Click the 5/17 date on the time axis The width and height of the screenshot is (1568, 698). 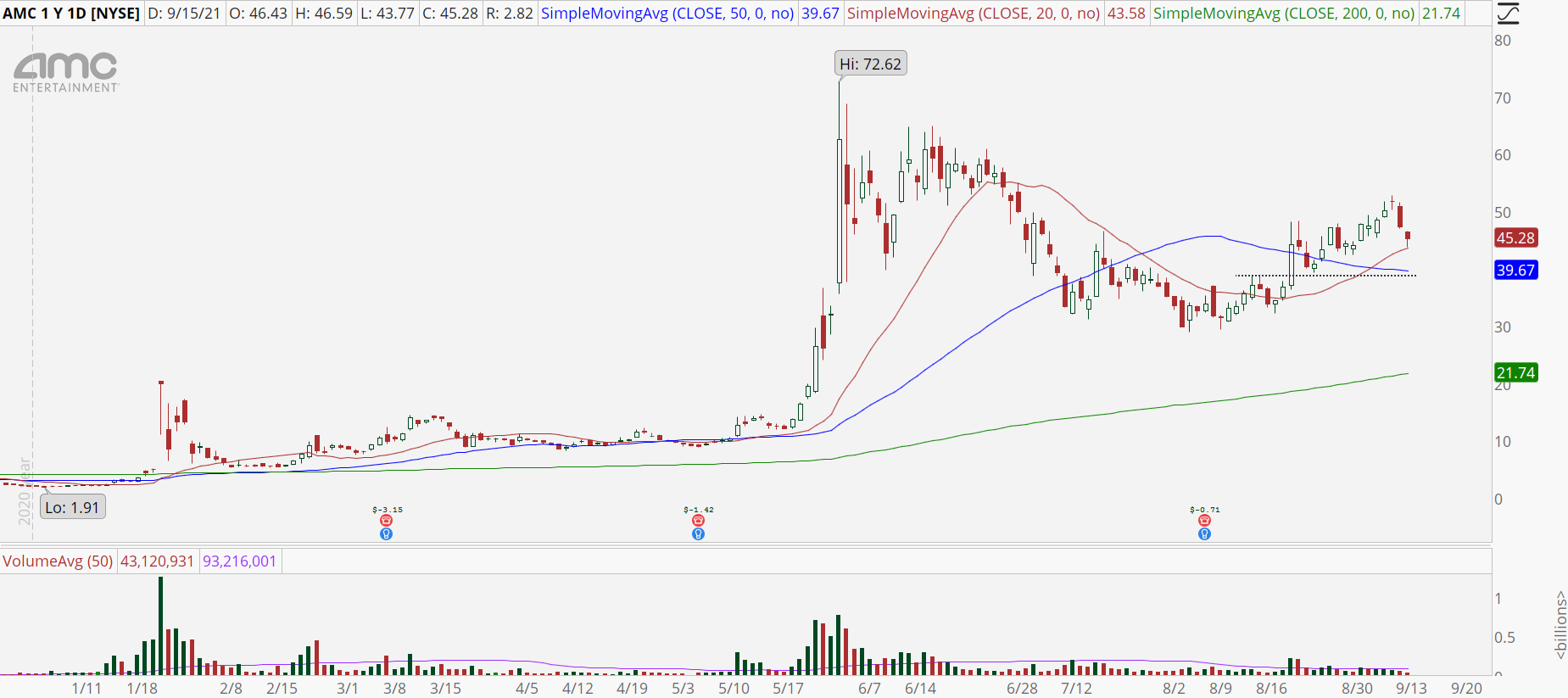(x=788, y=688)
